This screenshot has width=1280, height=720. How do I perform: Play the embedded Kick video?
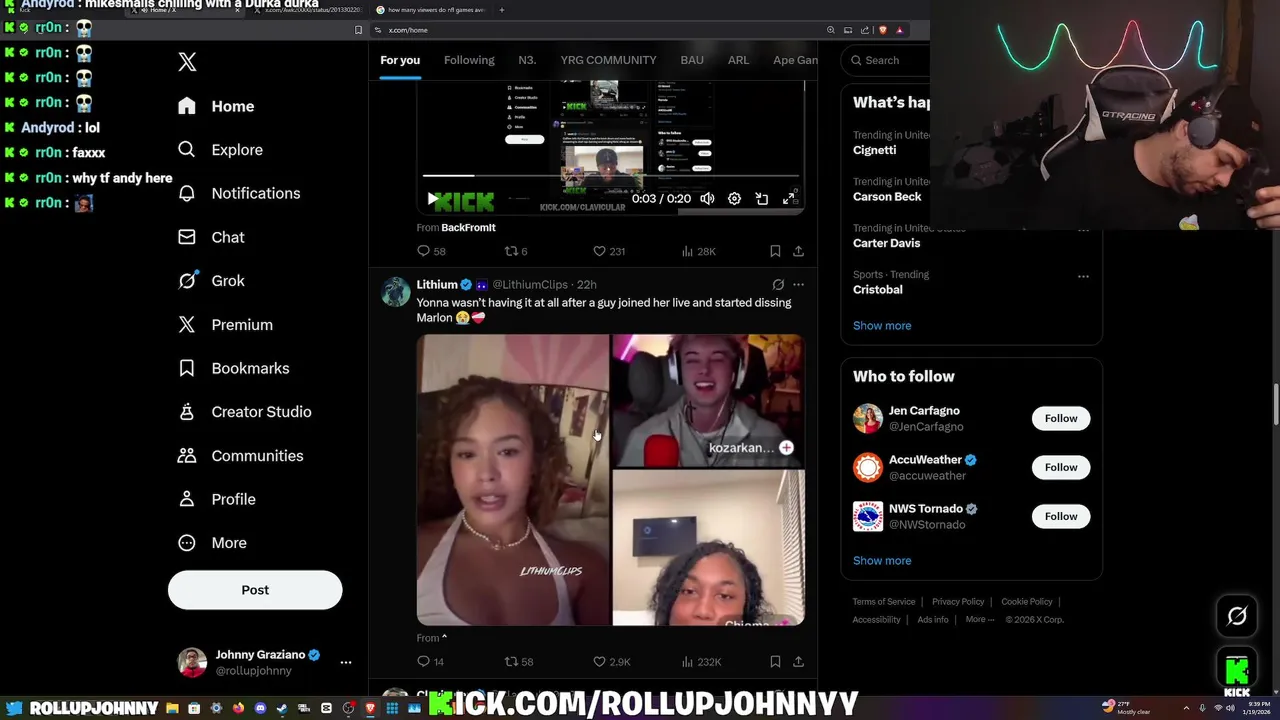(x=432, y=199)
